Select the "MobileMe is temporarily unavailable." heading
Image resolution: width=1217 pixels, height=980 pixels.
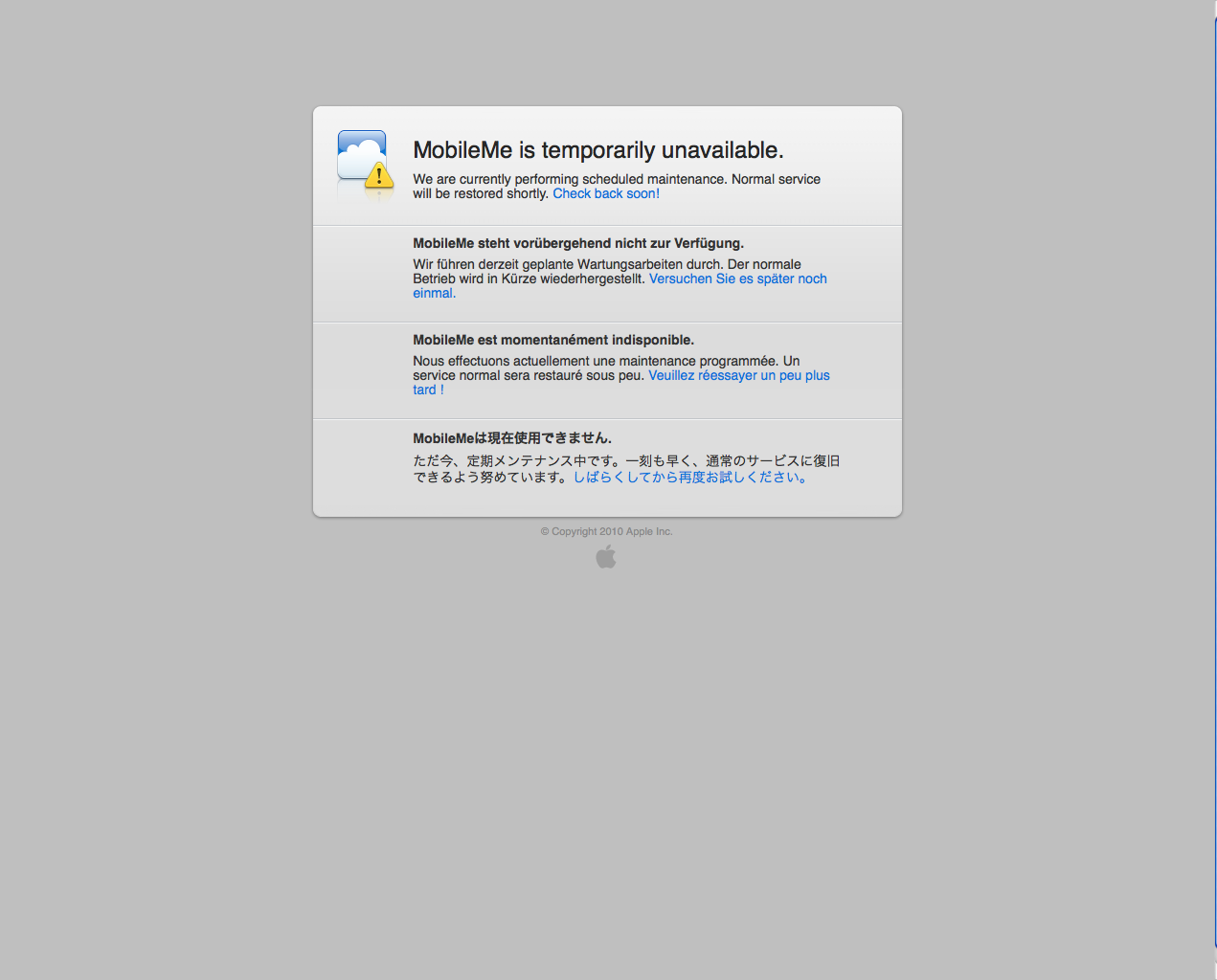click(x=598, y=150)
